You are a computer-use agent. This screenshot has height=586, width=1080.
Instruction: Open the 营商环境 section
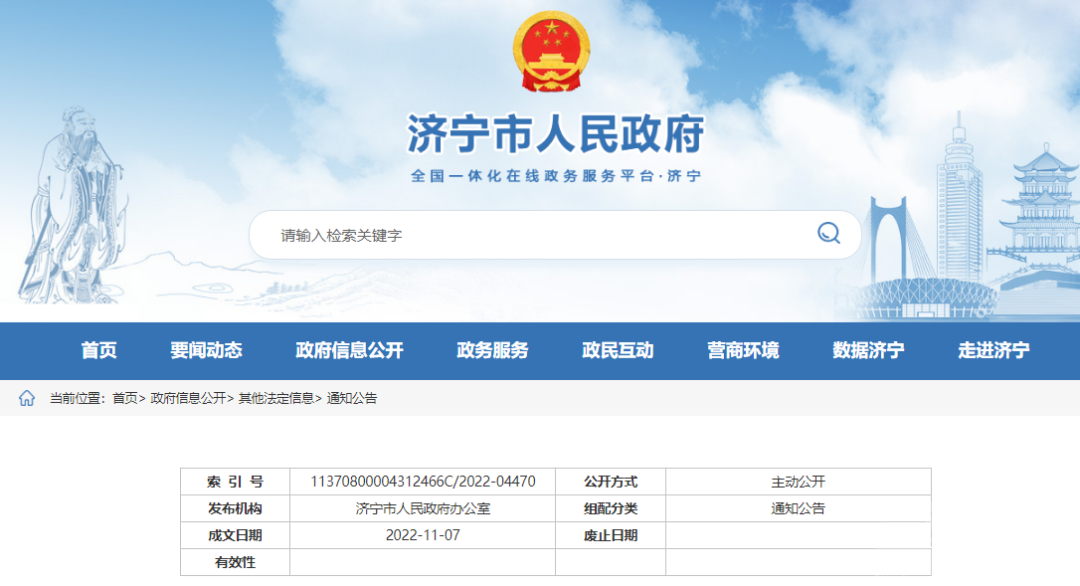pyautogui.click(x=741, y=351)
